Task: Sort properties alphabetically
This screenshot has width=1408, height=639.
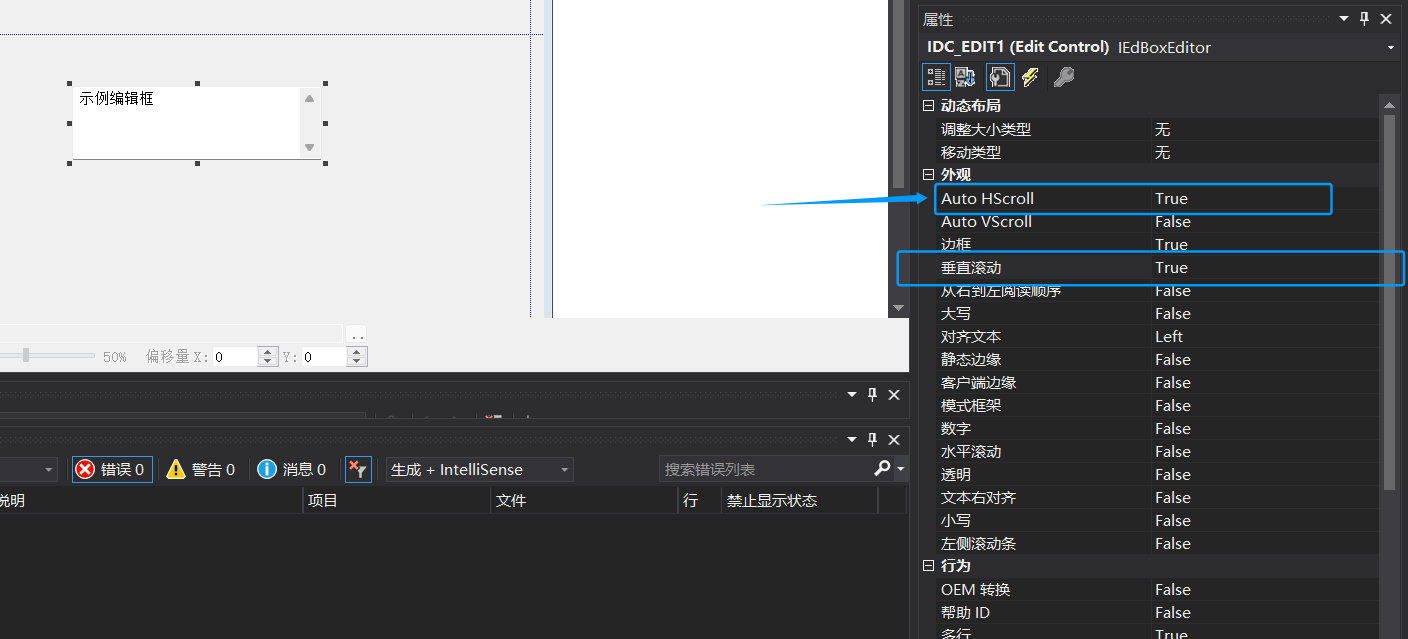Action: coord(966,77)
